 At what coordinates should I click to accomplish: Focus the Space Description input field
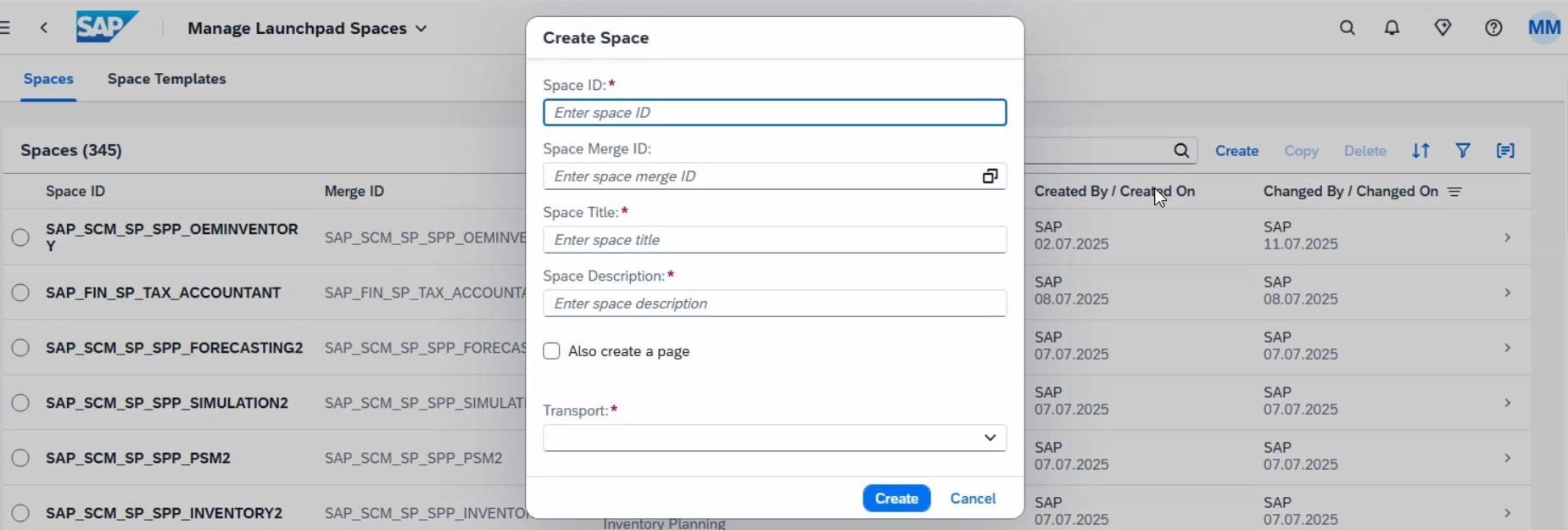(774, 304)
